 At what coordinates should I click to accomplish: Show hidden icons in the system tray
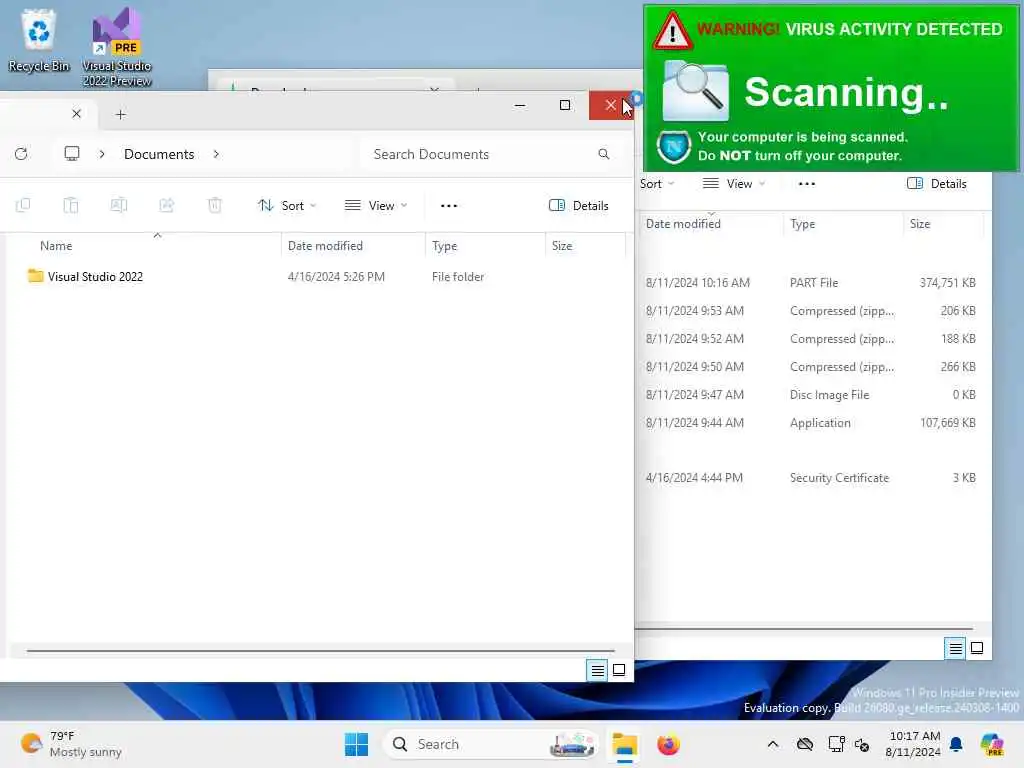(x=773, y=744)
